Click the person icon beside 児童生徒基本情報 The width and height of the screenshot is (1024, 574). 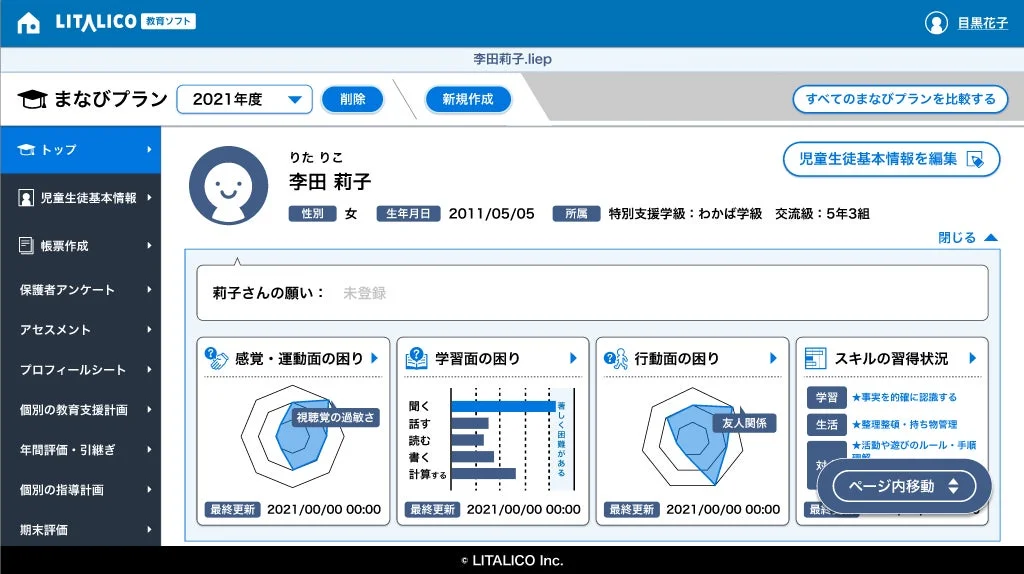point(25,198)
